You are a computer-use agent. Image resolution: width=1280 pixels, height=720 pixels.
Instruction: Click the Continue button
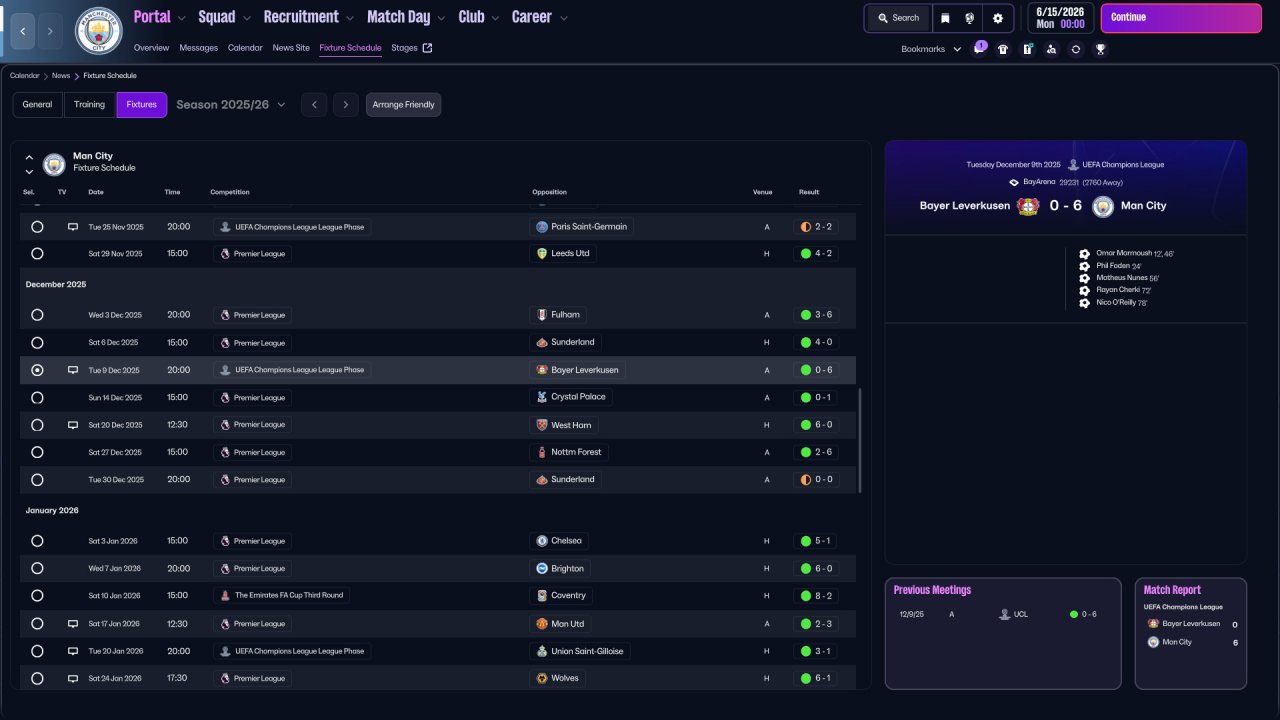point(1181,18)
